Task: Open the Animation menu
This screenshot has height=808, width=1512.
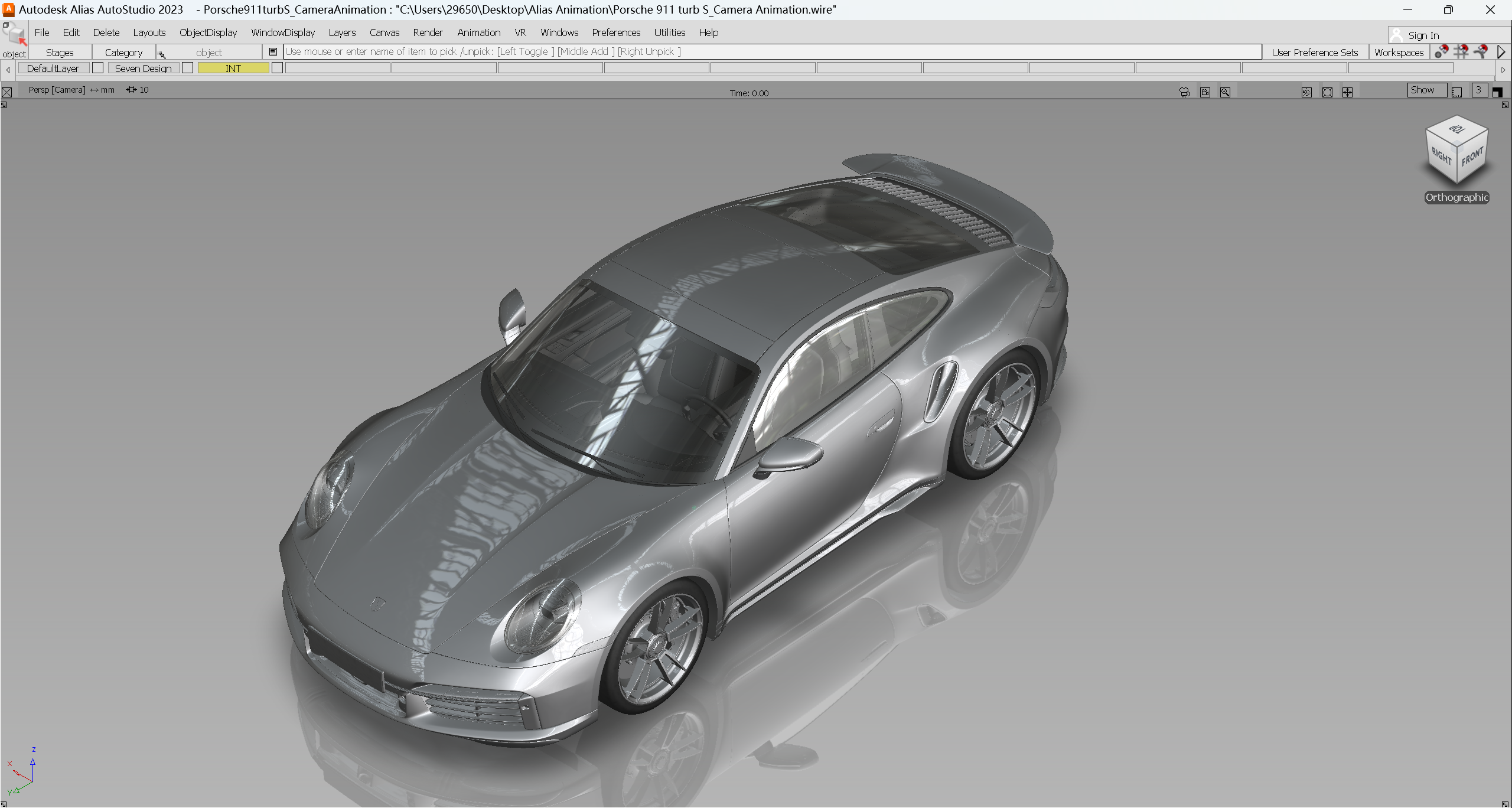Action: pyautogui.click(x=478, y=32)
